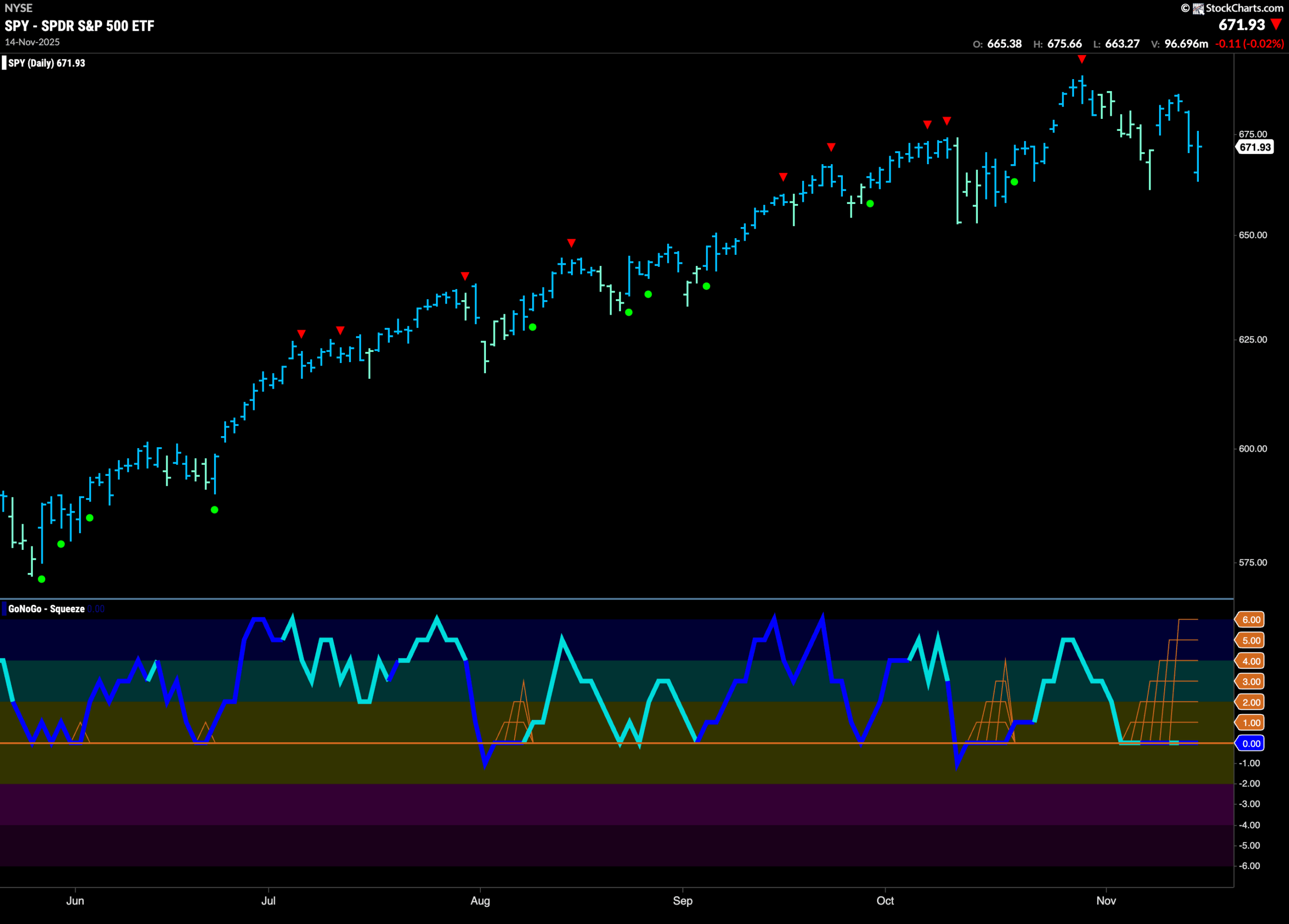The width and height of the screenshot is (1289, 924).
Task: Click the Nov label on the time axis
Action: pyautogui.click(x=1106, y=901)
